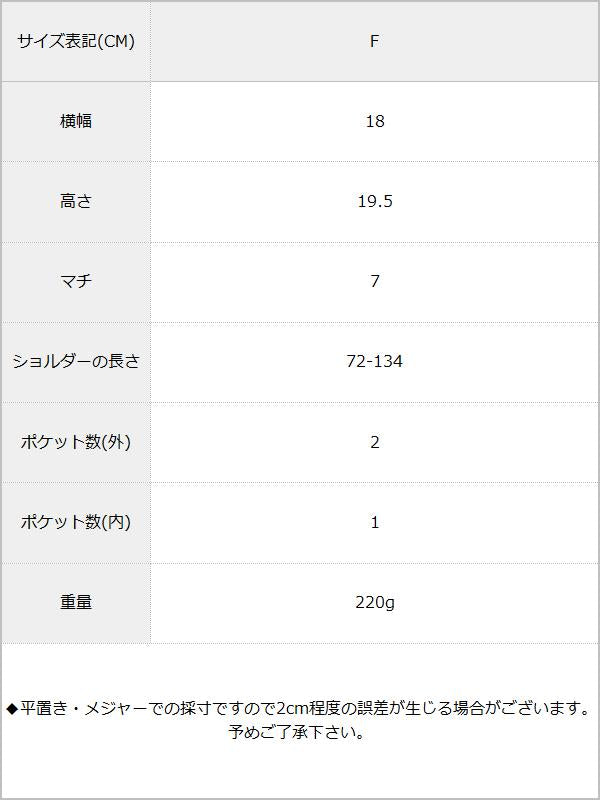Click the サイズ表記(CM) header cell
This screenshot has width=600, height=800.
click(76, 42)
